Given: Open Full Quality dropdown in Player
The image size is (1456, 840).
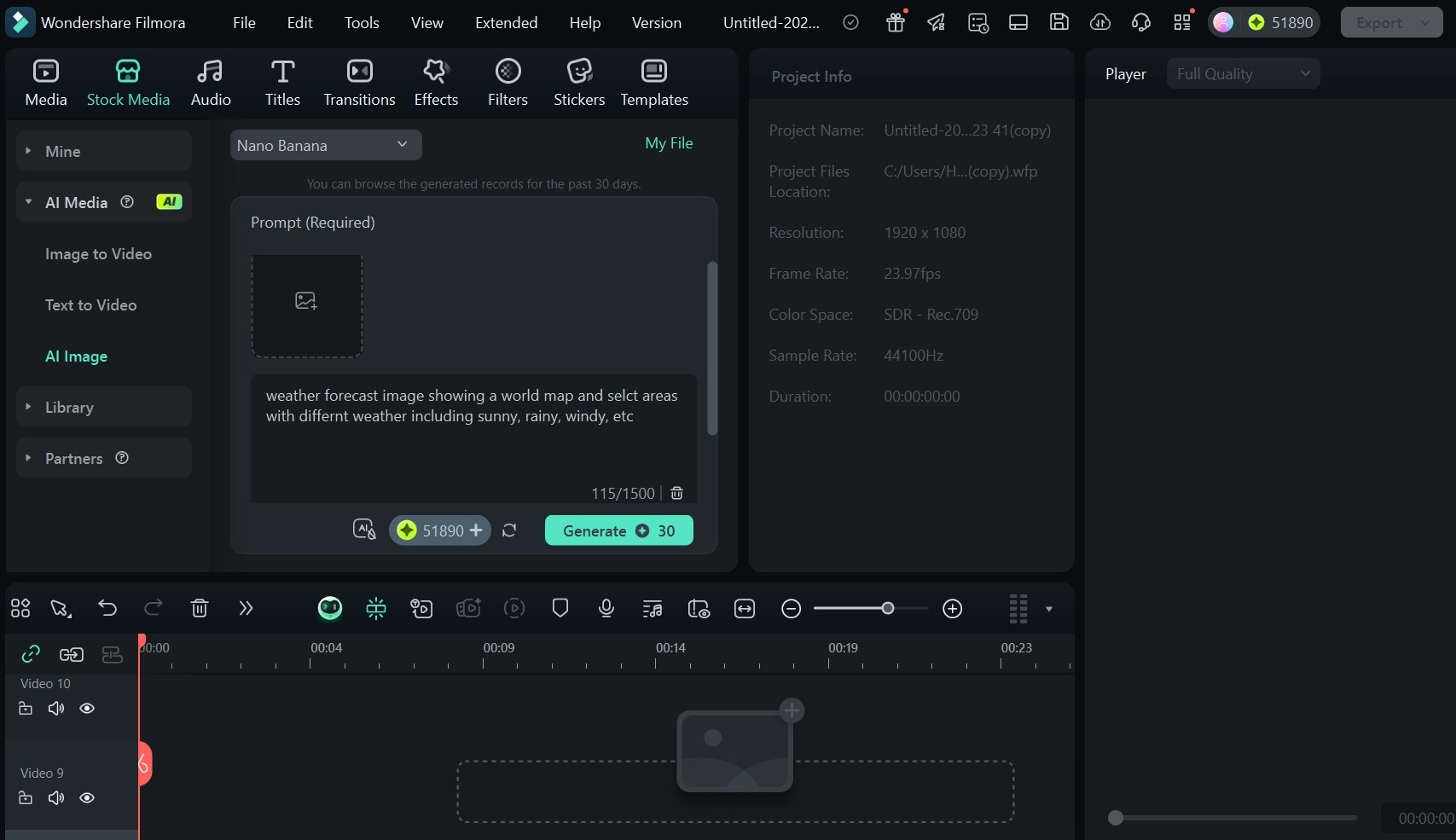Looking at the screenshot, I should tap(1243, 74).
